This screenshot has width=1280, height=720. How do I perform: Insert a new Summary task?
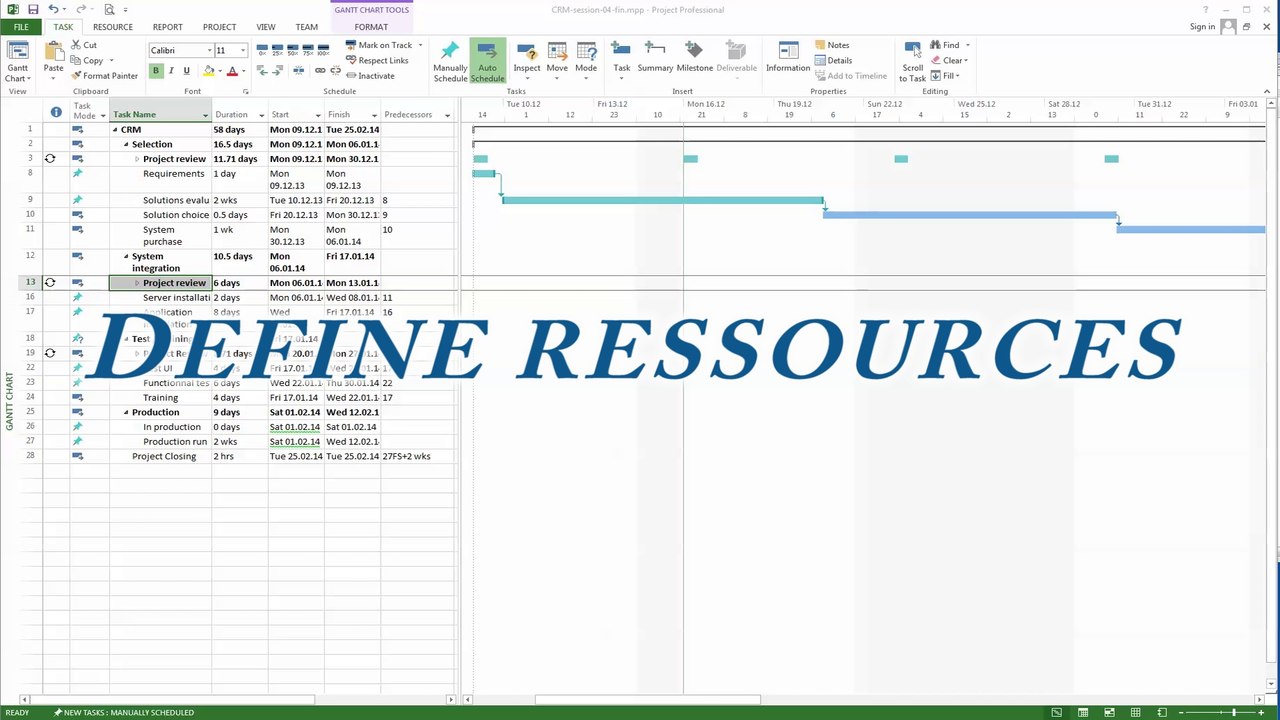click(655, 58)
